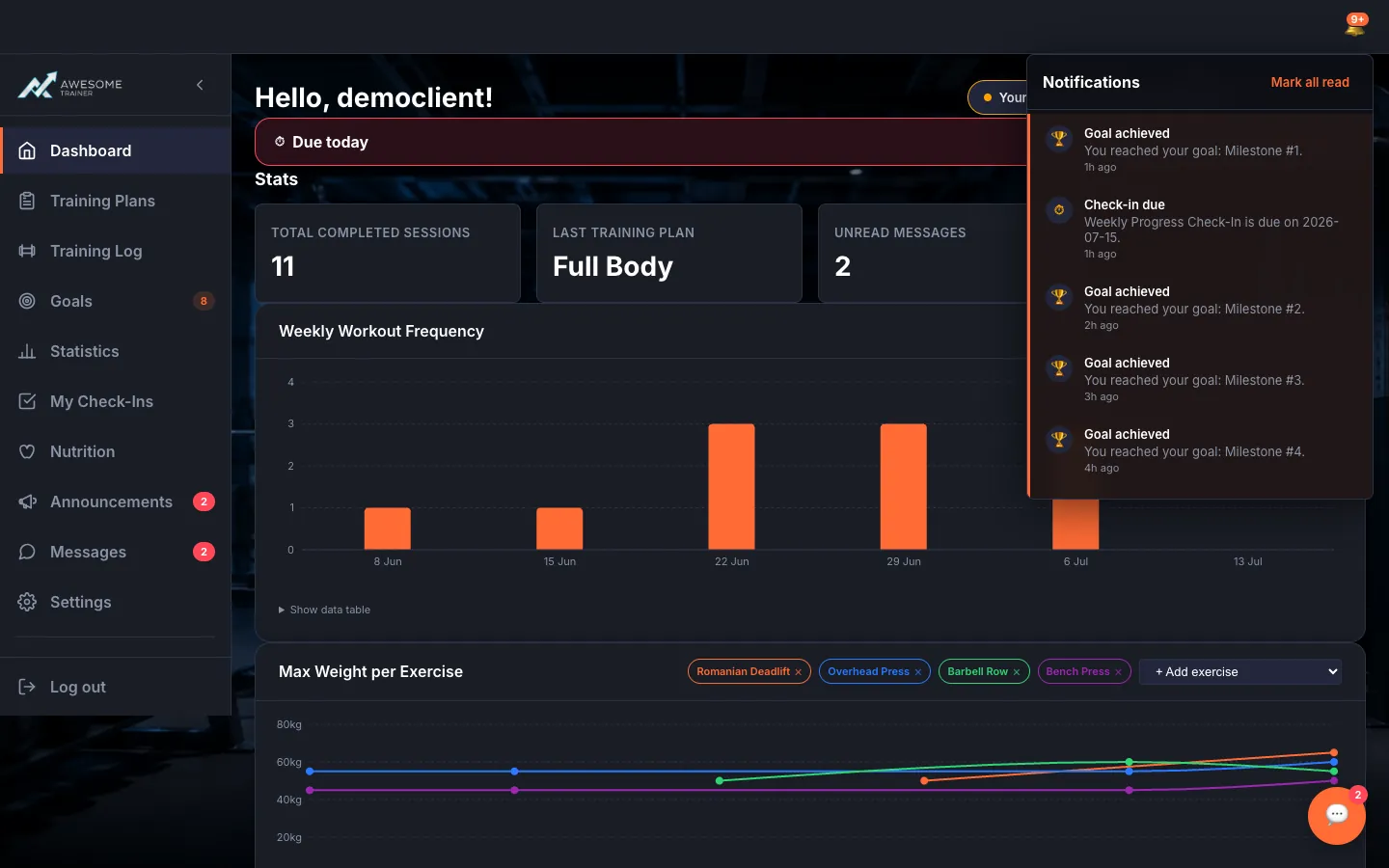Click the Unread Messages stat card

click(x=923, y=253)
